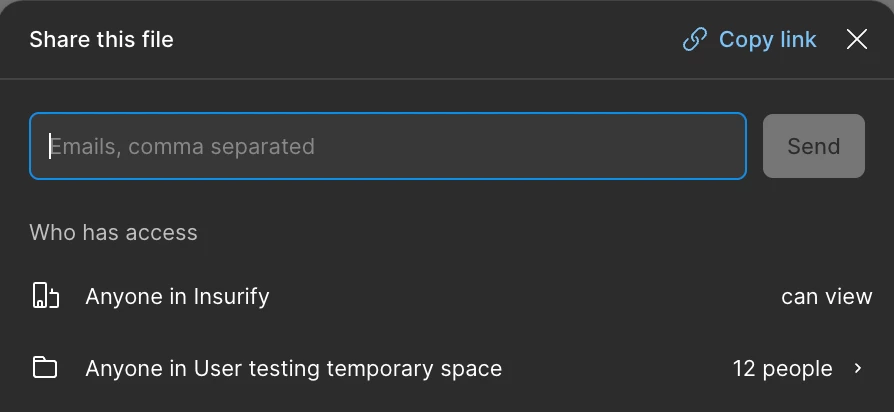Open the can view permission dropdown
Screen dimensions: 894x412
tap(826, 296)
